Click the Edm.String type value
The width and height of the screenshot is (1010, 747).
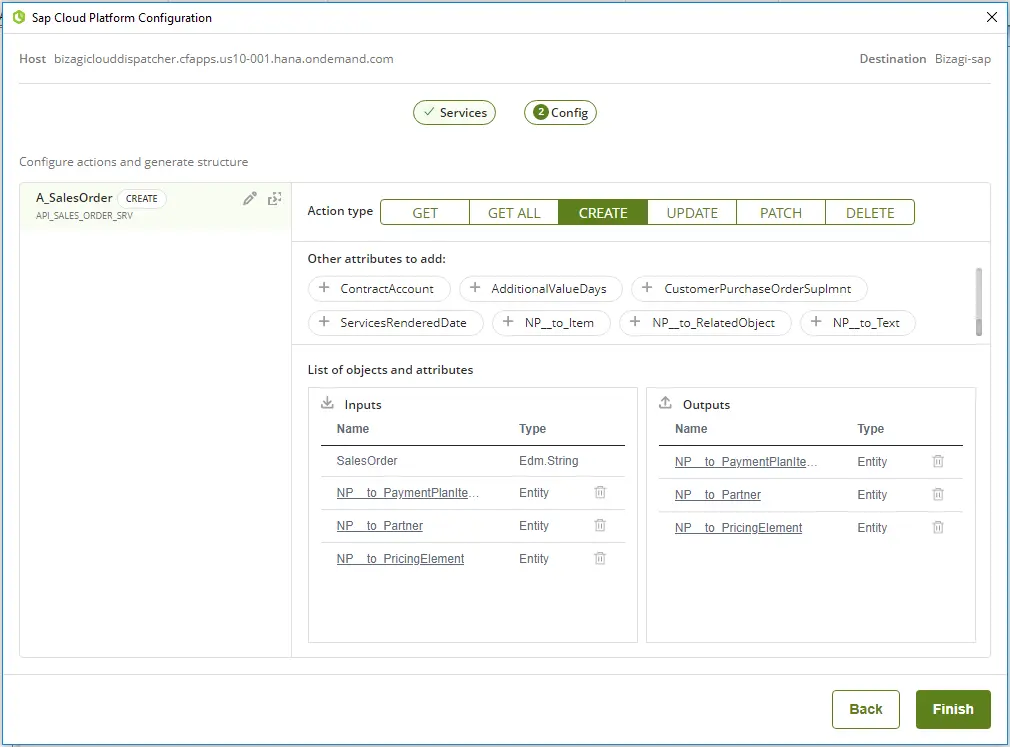point(549,460)
